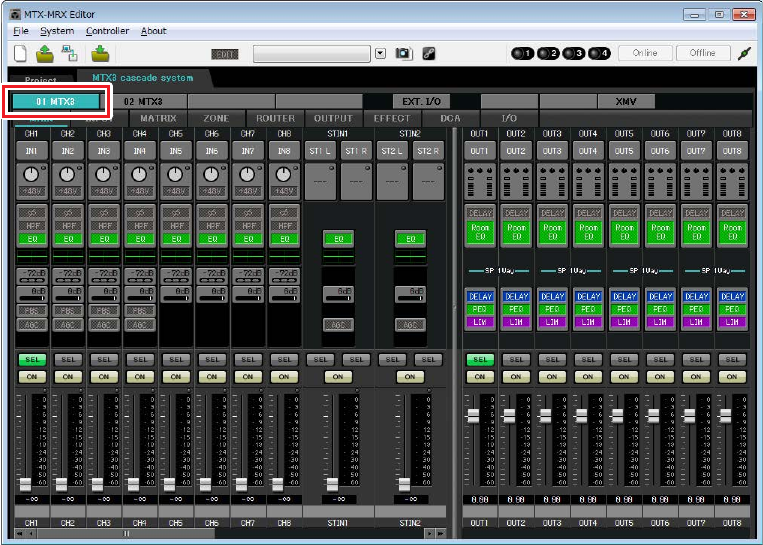Toggle the OUT1 Room EQ button

pos(480,232)
